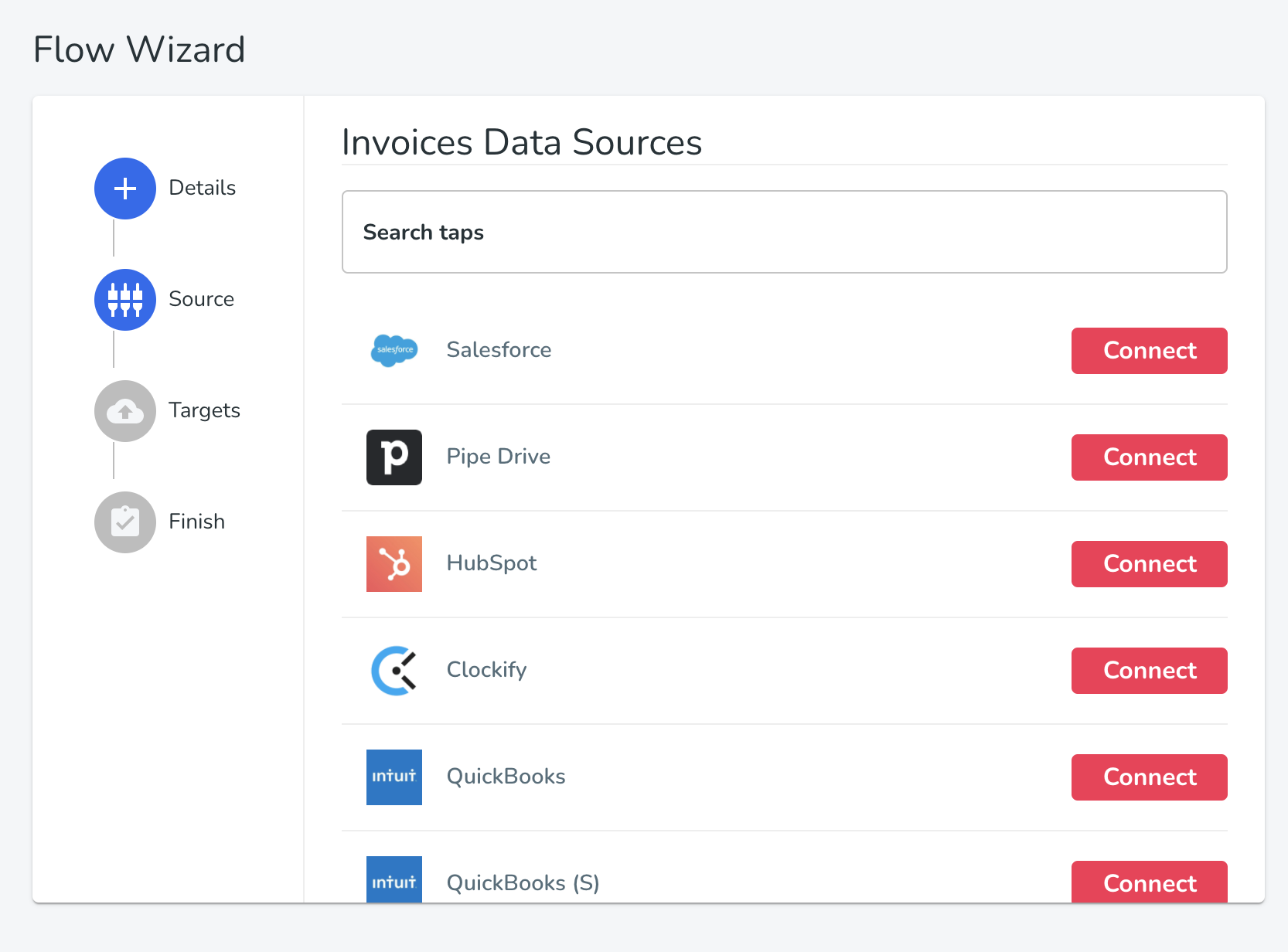This screenshot has width=1288, height=952.
Task: Click the Salesforce name text
Action: [499, 350]
